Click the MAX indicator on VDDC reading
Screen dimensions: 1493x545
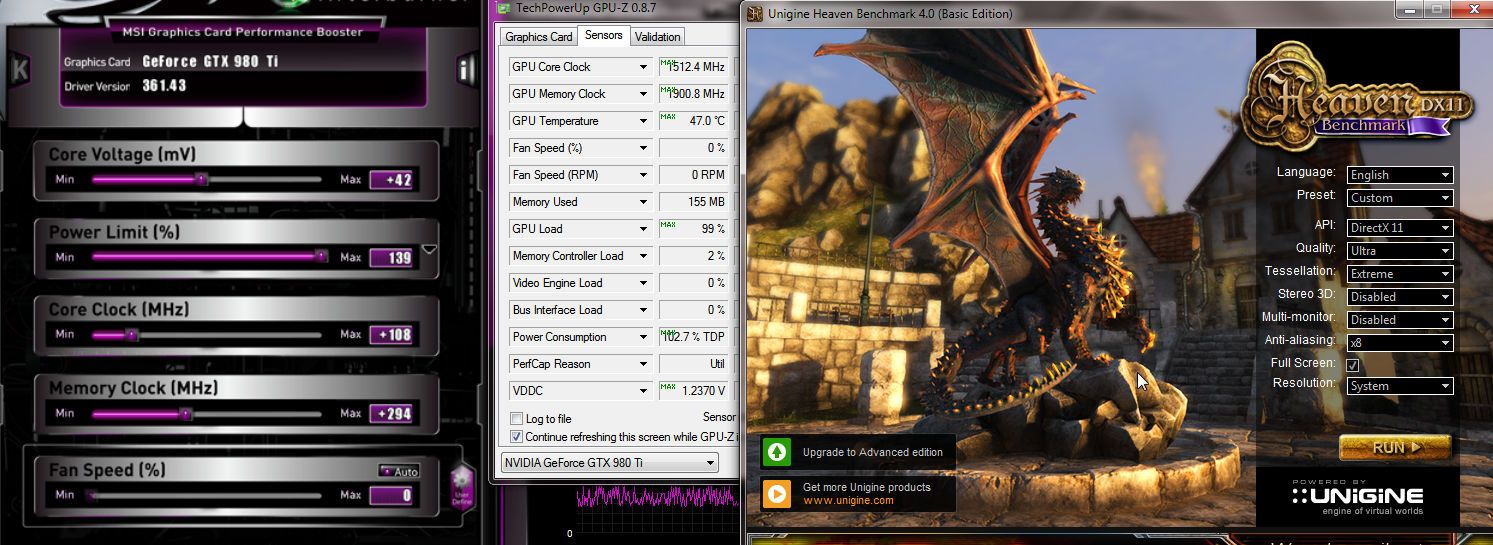tap(668, 386)
